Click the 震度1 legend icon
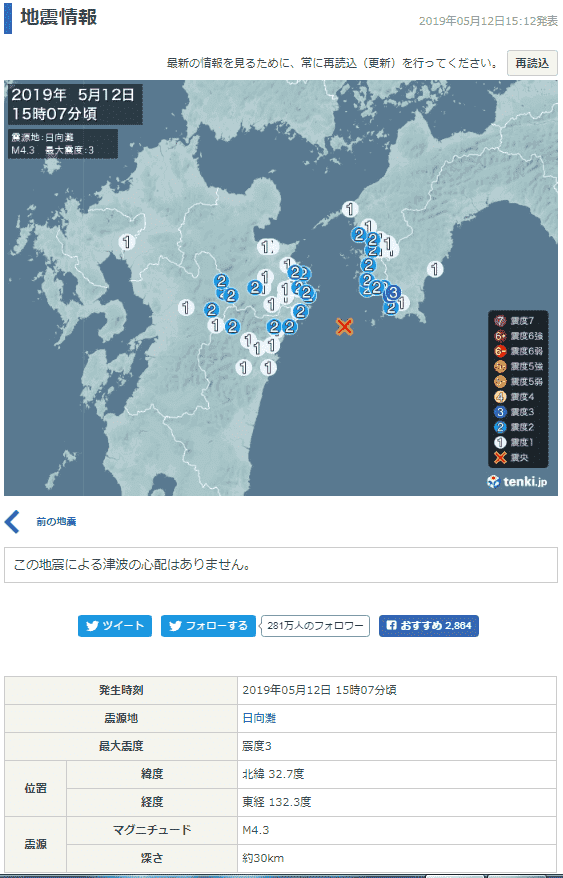The image size is (563, 878). [501, 442]
